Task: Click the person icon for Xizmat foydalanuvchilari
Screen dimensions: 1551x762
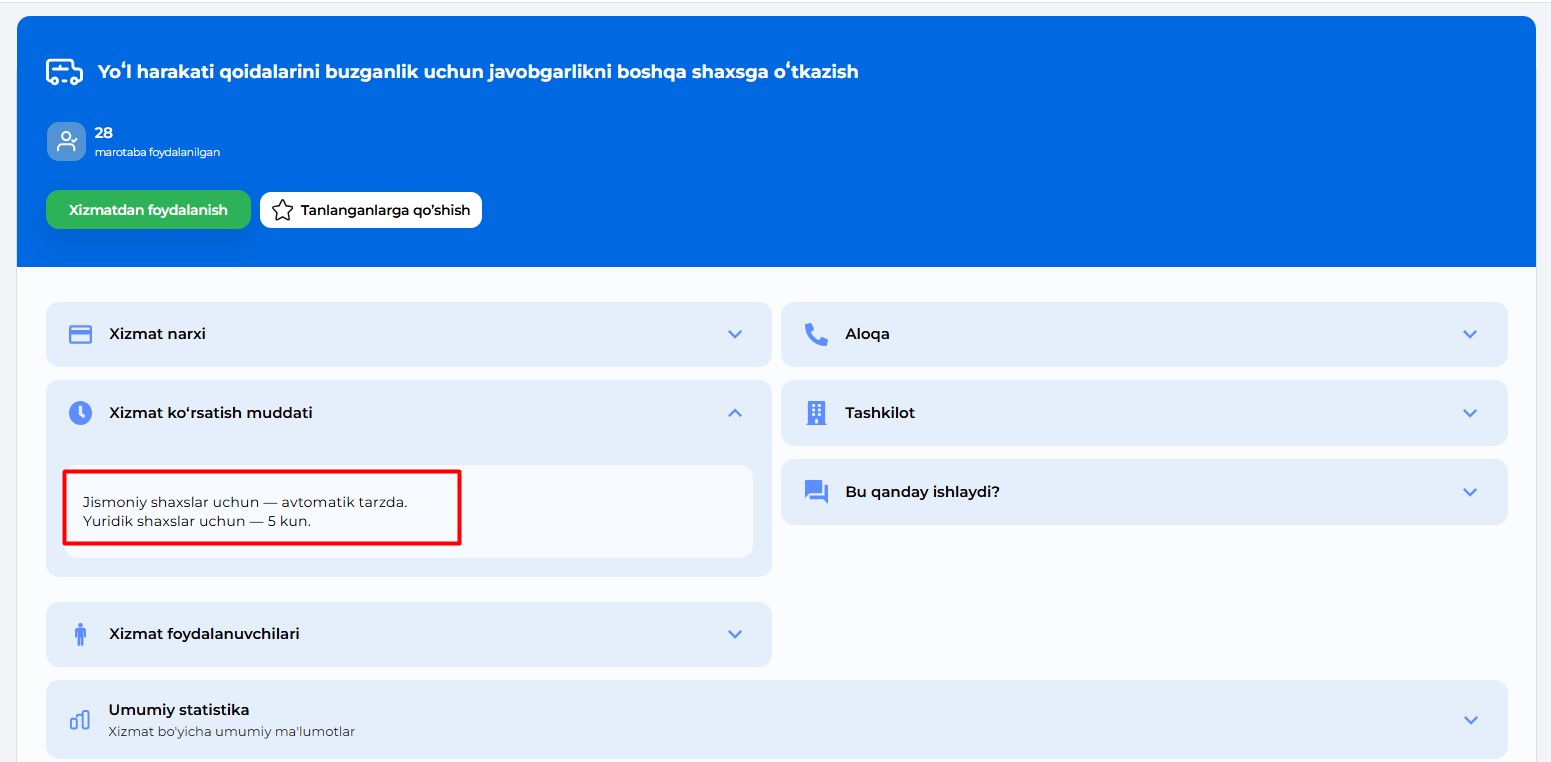Action: pyautogui.click(x=80, y=634)
